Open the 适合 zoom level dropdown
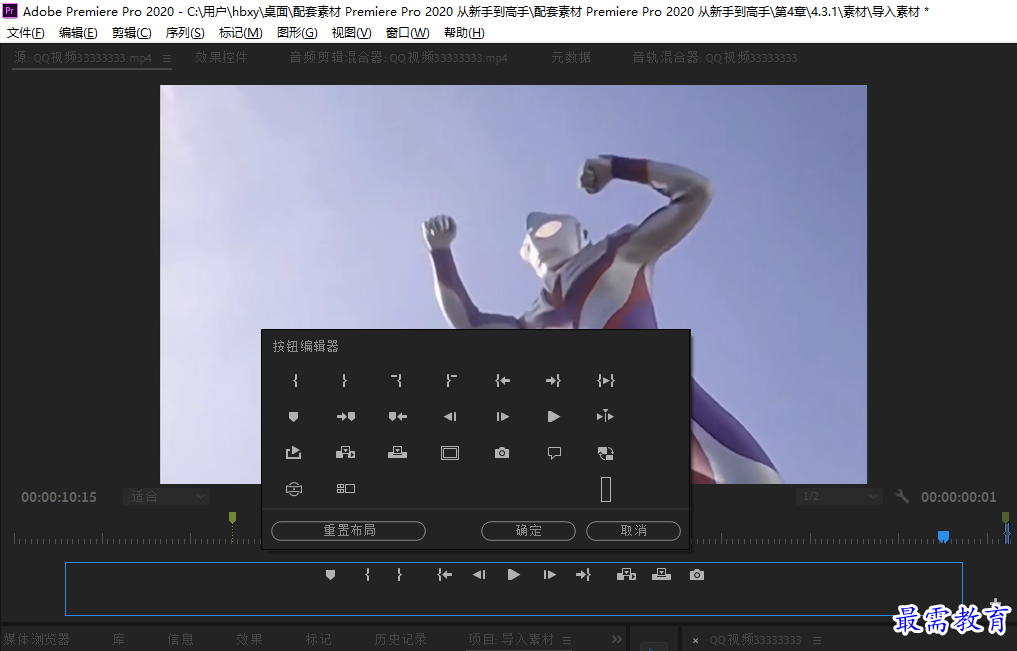1017x651 pixels. point(167,497)
